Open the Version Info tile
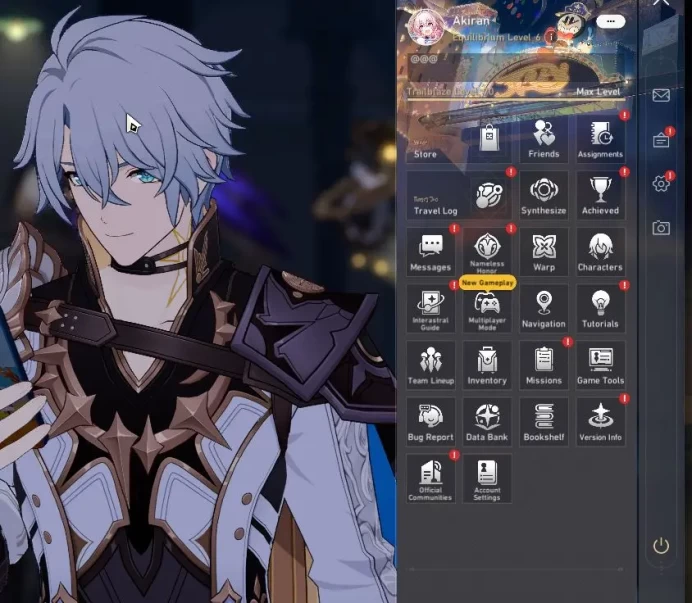 [x=600, y=422]
